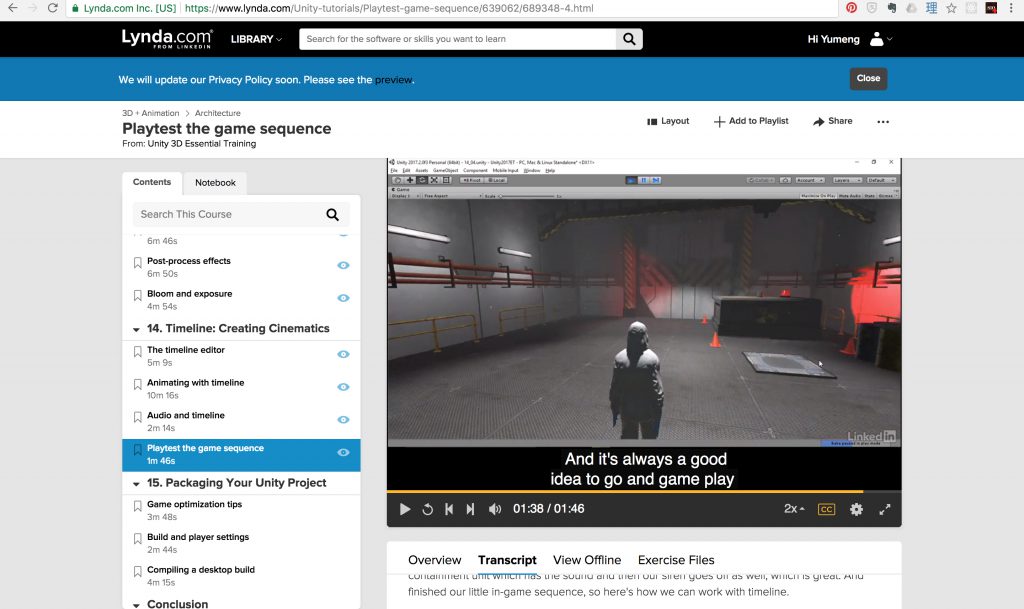Image resolution: width=1024 pixels, height=609 pixels.
Task: Close the Privacy Policy banner
Action: coord(868,78)
